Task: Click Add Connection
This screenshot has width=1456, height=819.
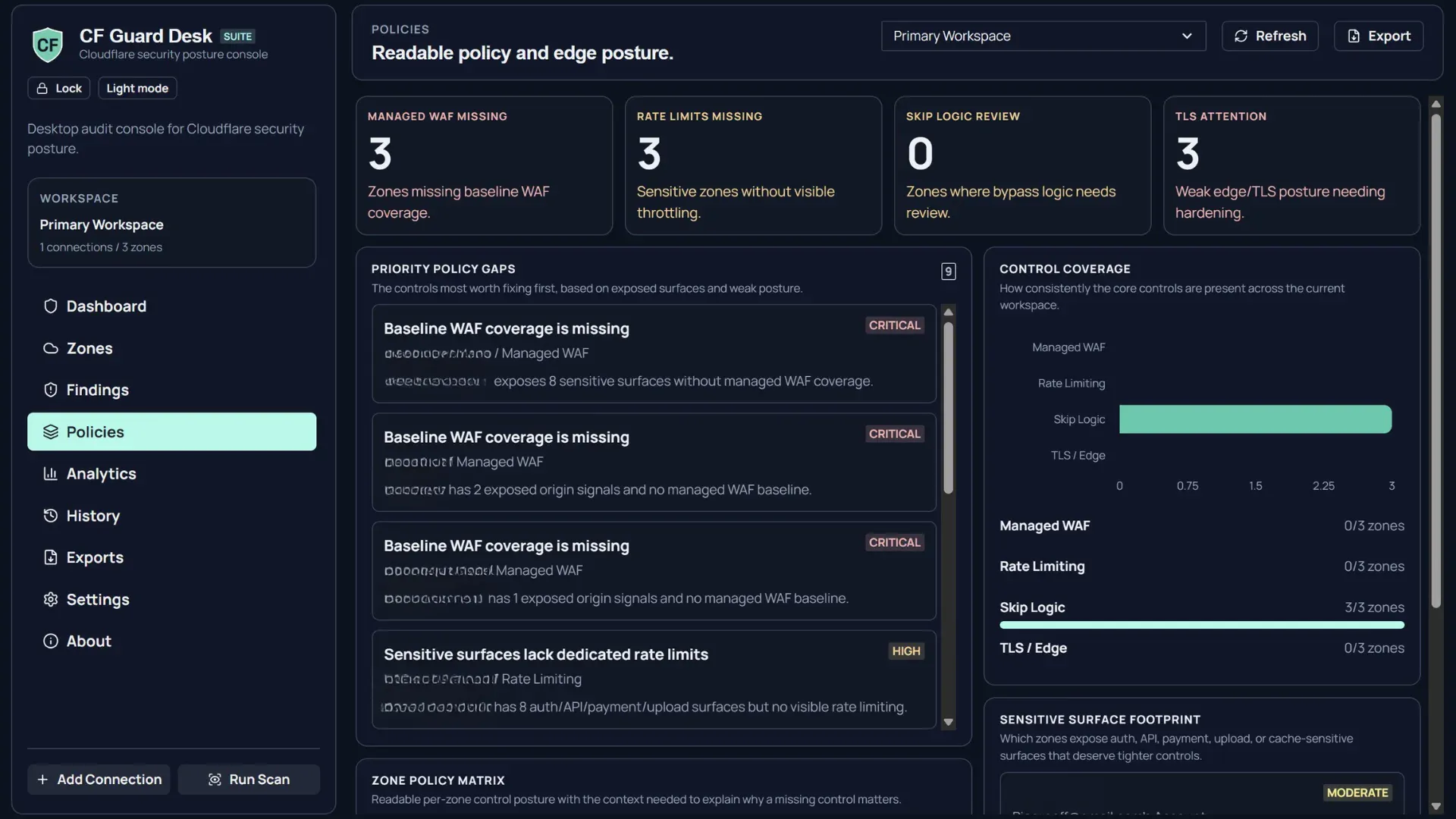Action: pyautogui.click(x=99, y=780)
